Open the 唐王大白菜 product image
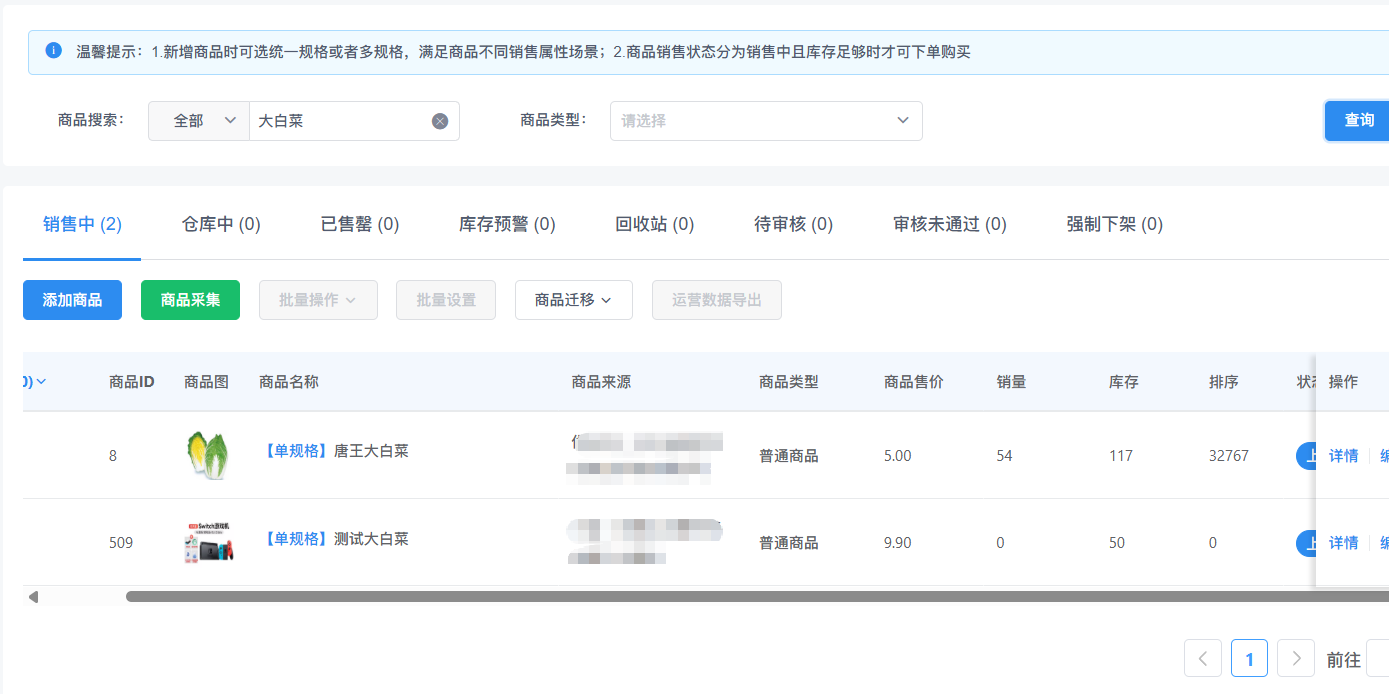Screen dimensions: 1389x694 point(207,455)
